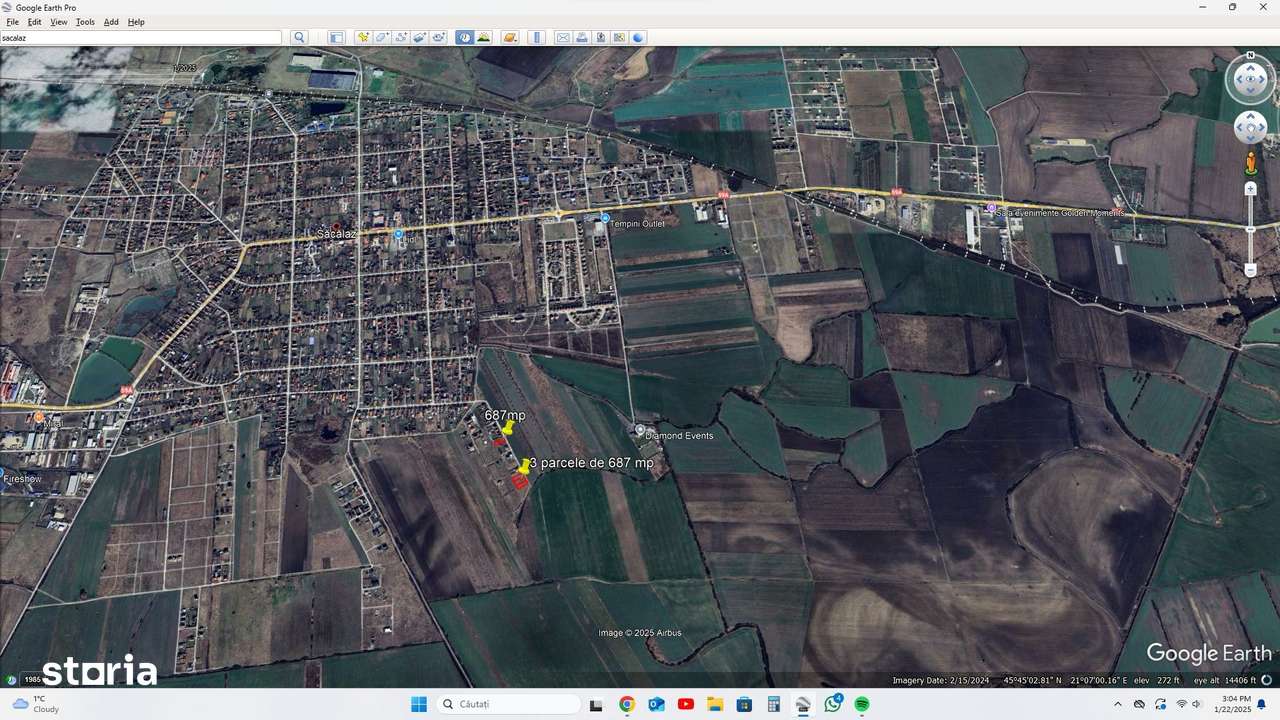
Task: View in Google Maps icon
Action: [620, 38]
